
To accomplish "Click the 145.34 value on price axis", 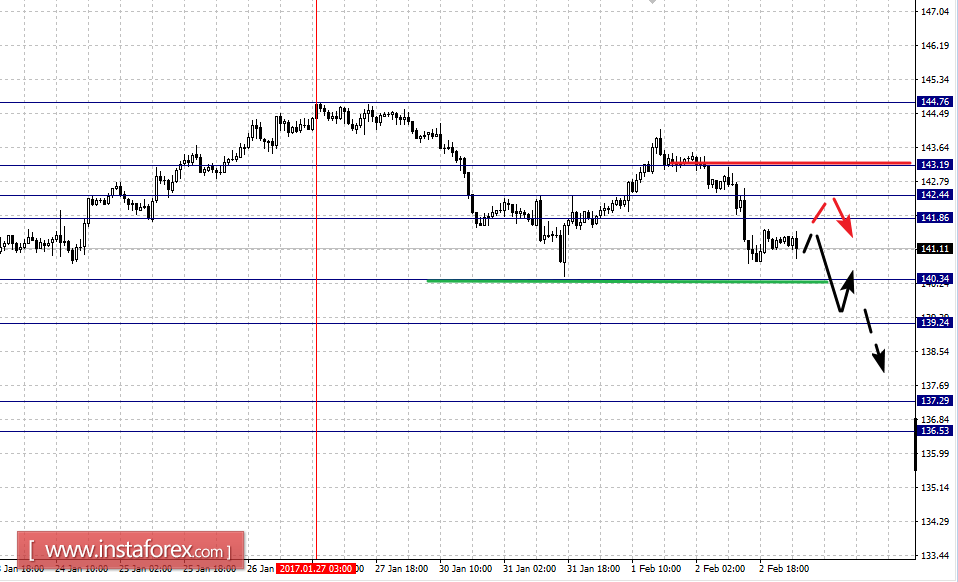I will click(x=935, y=79).
